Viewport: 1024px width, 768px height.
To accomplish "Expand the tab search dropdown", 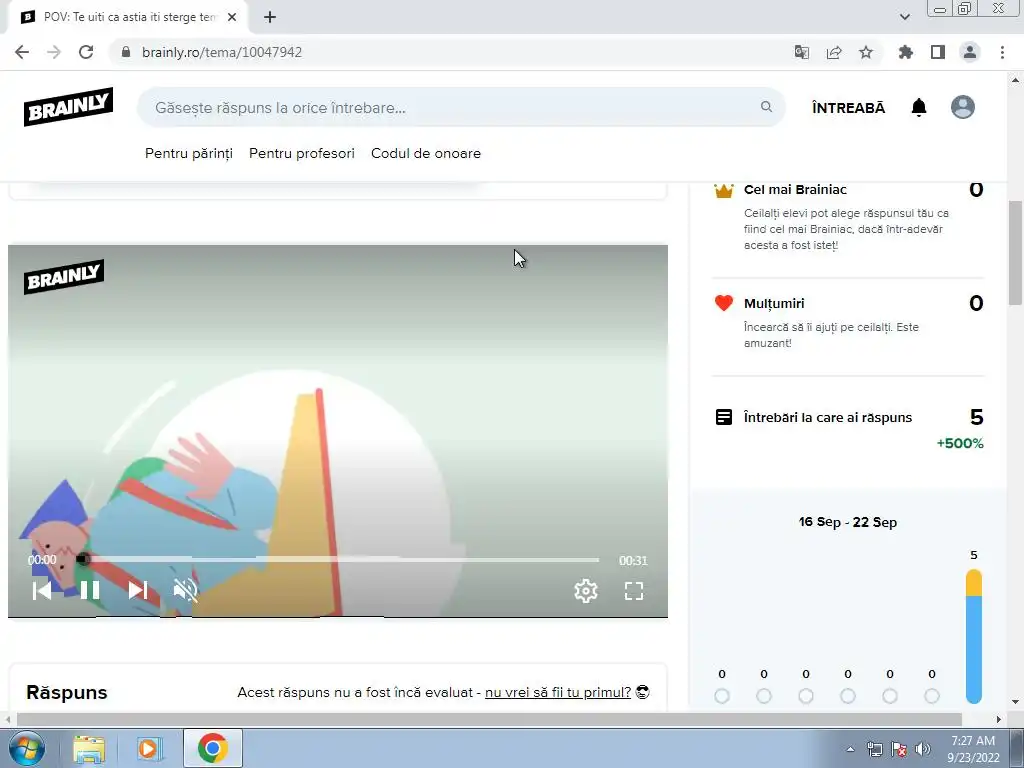I will click(x=904, y=17).
